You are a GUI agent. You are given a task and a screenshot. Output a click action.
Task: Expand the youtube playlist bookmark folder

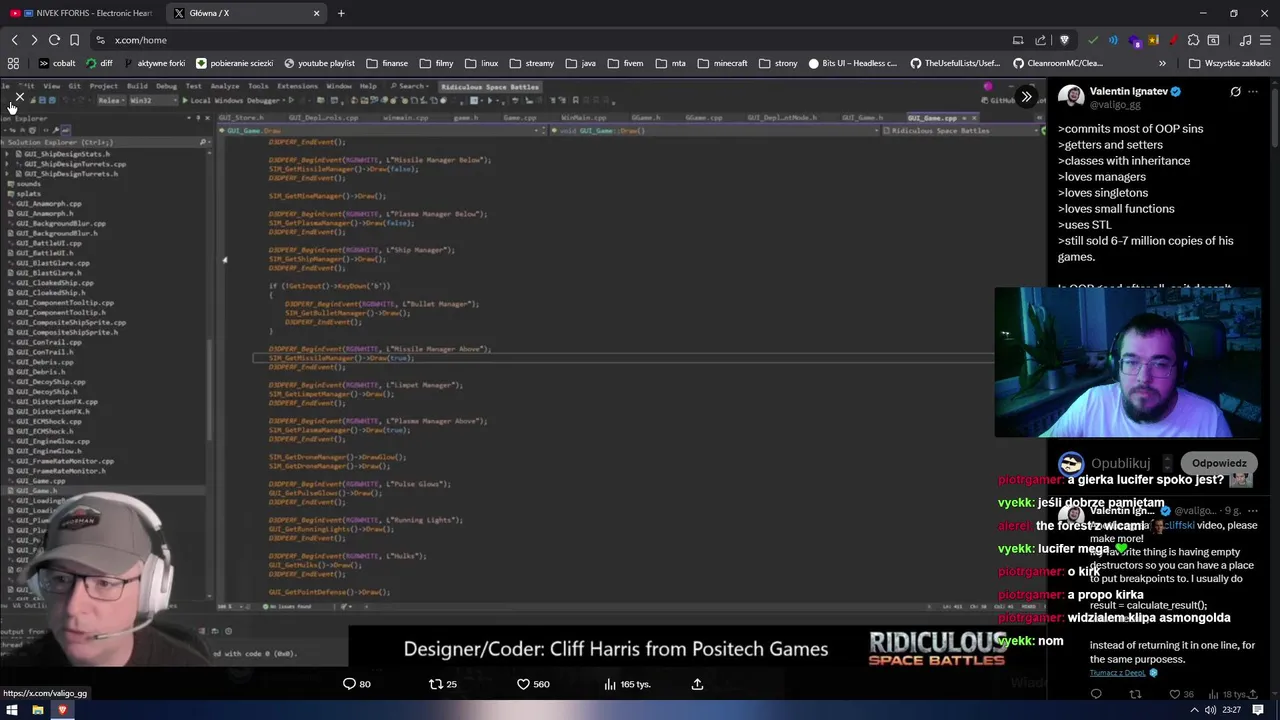click(x=319, y=63)
